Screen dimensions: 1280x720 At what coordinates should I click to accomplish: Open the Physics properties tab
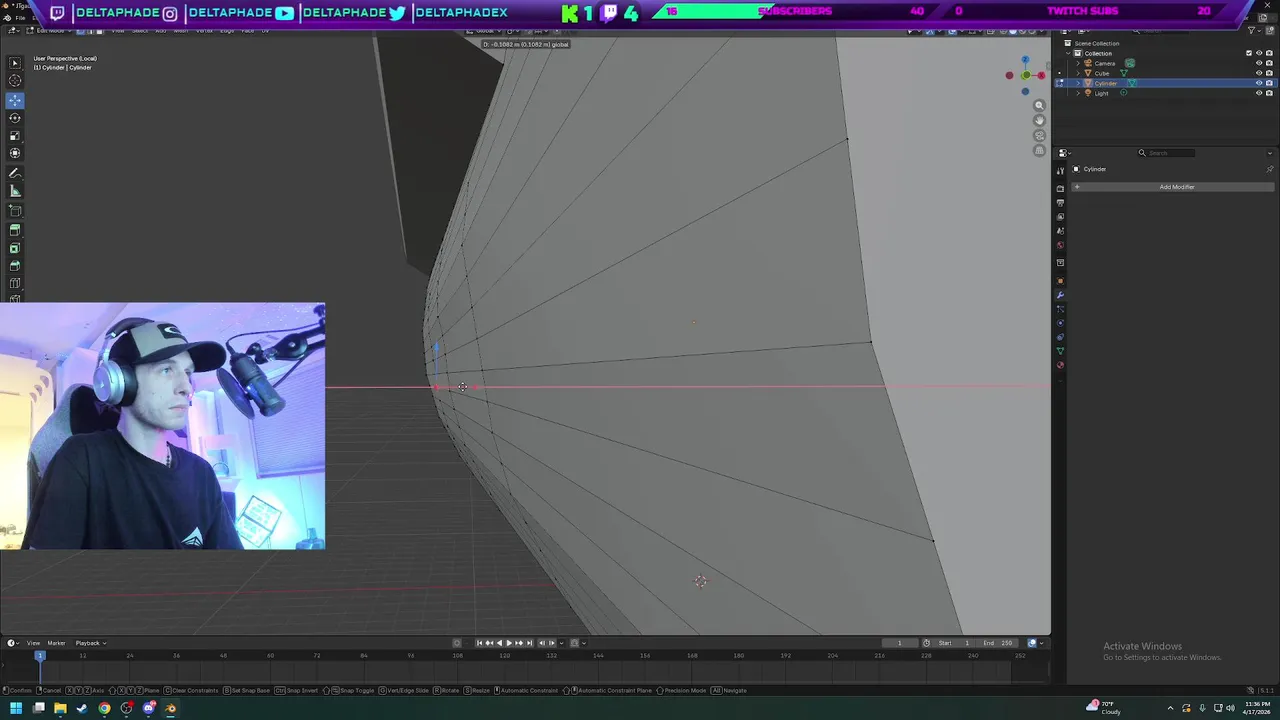[x=1060, y=323]
